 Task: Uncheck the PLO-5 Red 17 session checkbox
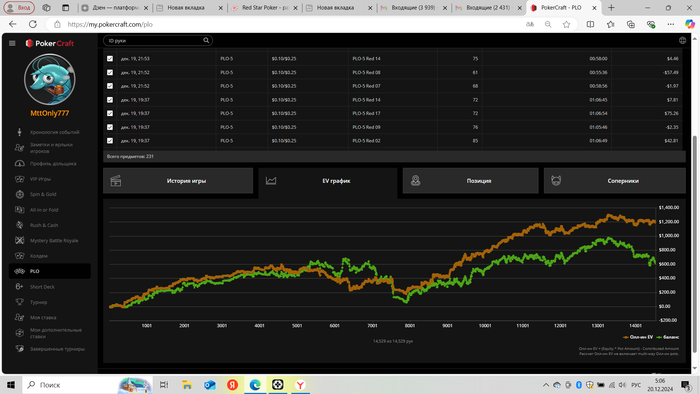[110, 113]
